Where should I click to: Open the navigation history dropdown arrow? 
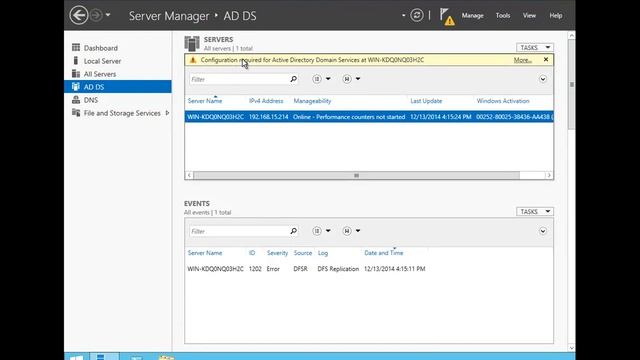[x=108, y=15]
